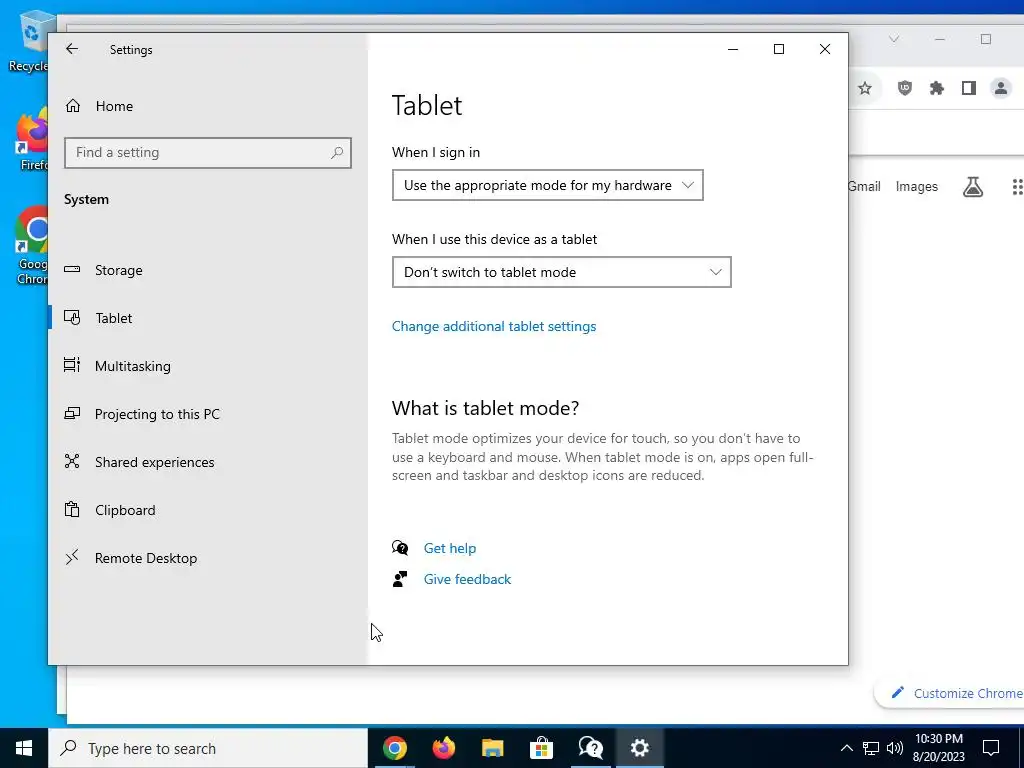Click the Search Labs flask icon

pyautogui.click(x=972, y=187)
